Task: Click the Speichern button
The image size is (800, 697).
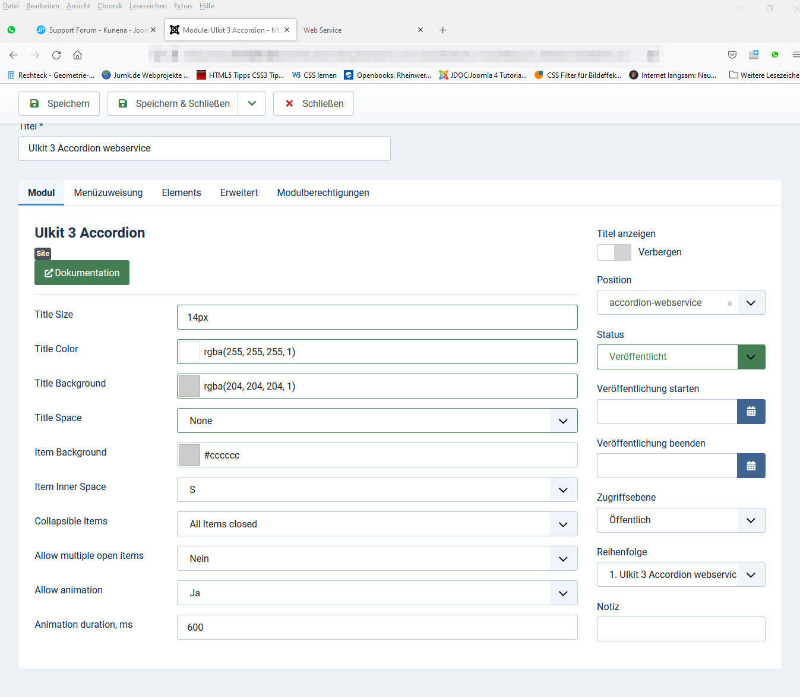Action: tap(59, 104)
